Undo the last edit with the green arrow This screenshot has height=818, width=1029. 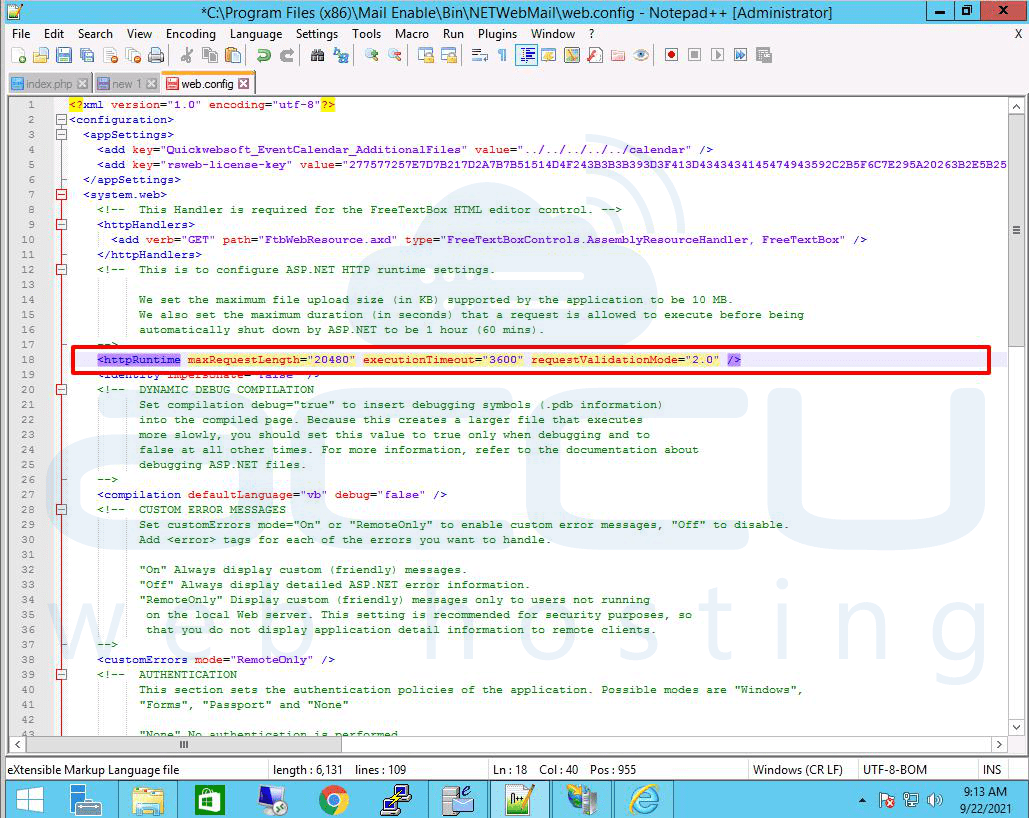click(264, 56)
